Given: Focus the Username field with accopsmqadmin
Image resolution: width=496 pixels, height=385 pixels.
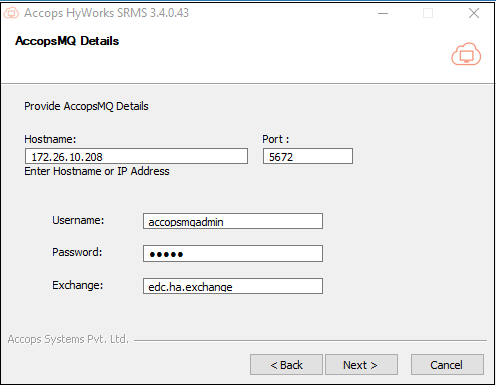Looking at the screenshot, I should (233, 221).
